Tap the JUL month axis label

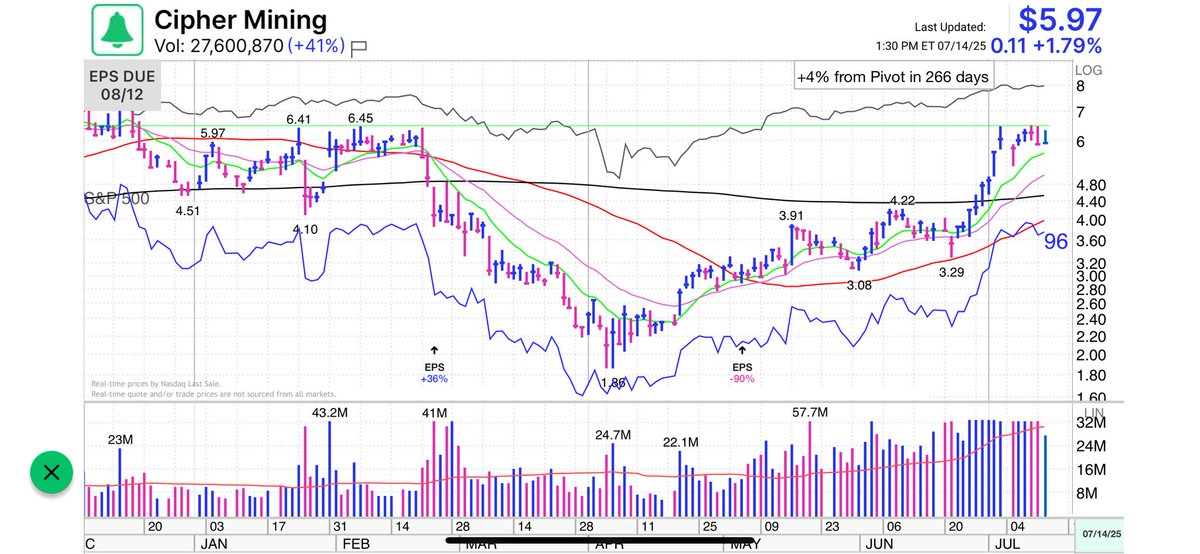pos(1005,545)
